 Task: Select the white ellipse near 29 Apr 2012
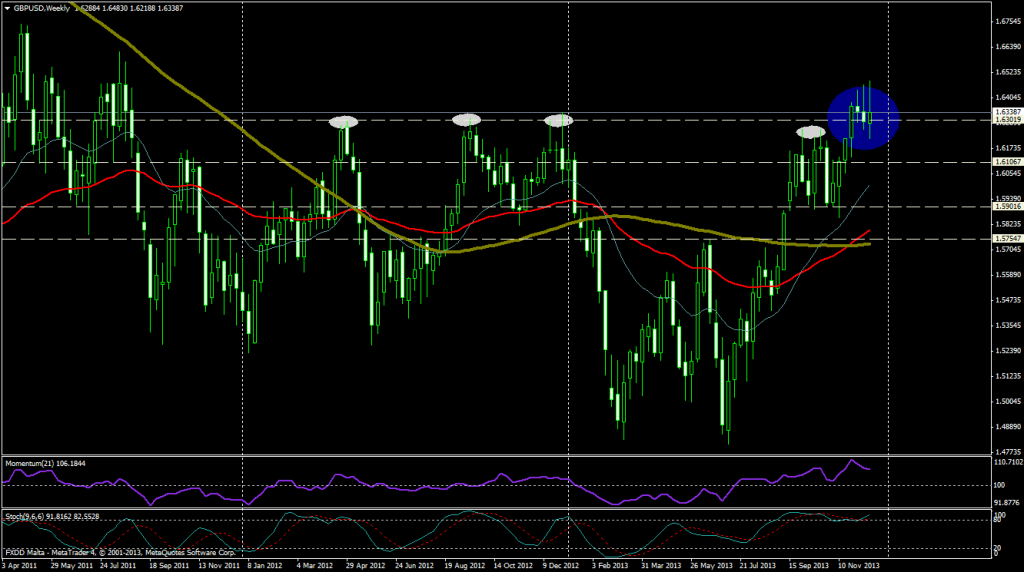343,122
